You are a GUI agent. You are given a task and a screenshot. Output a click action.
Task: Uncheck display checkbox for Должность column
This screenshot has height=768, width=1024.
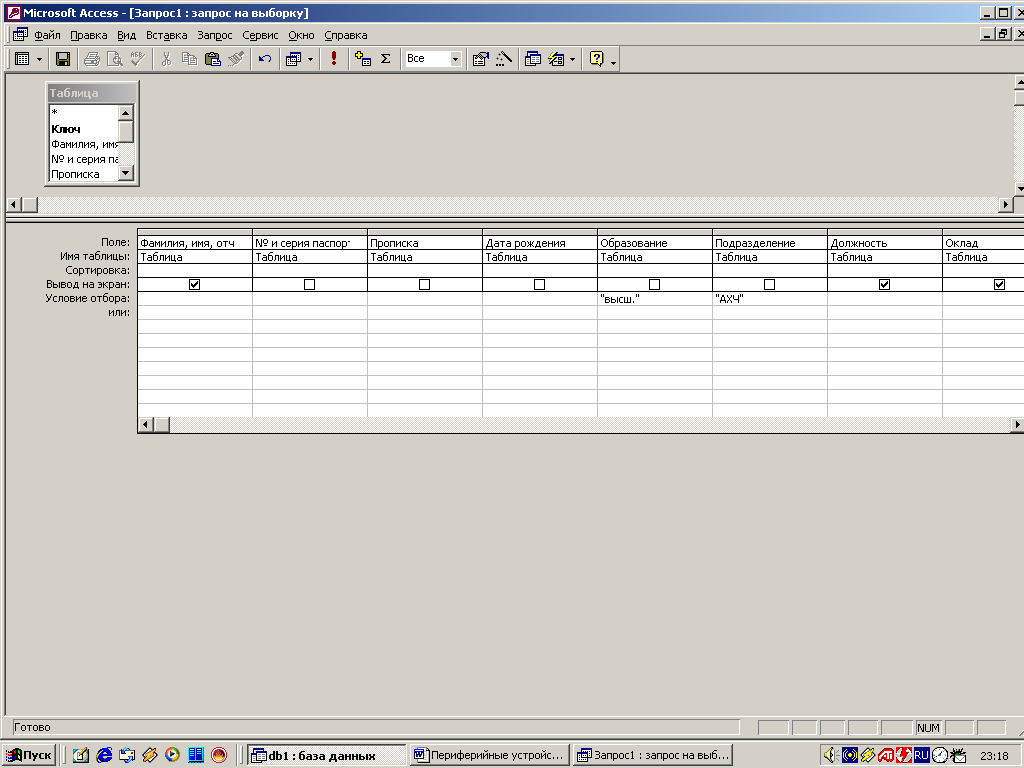[884, 284]
